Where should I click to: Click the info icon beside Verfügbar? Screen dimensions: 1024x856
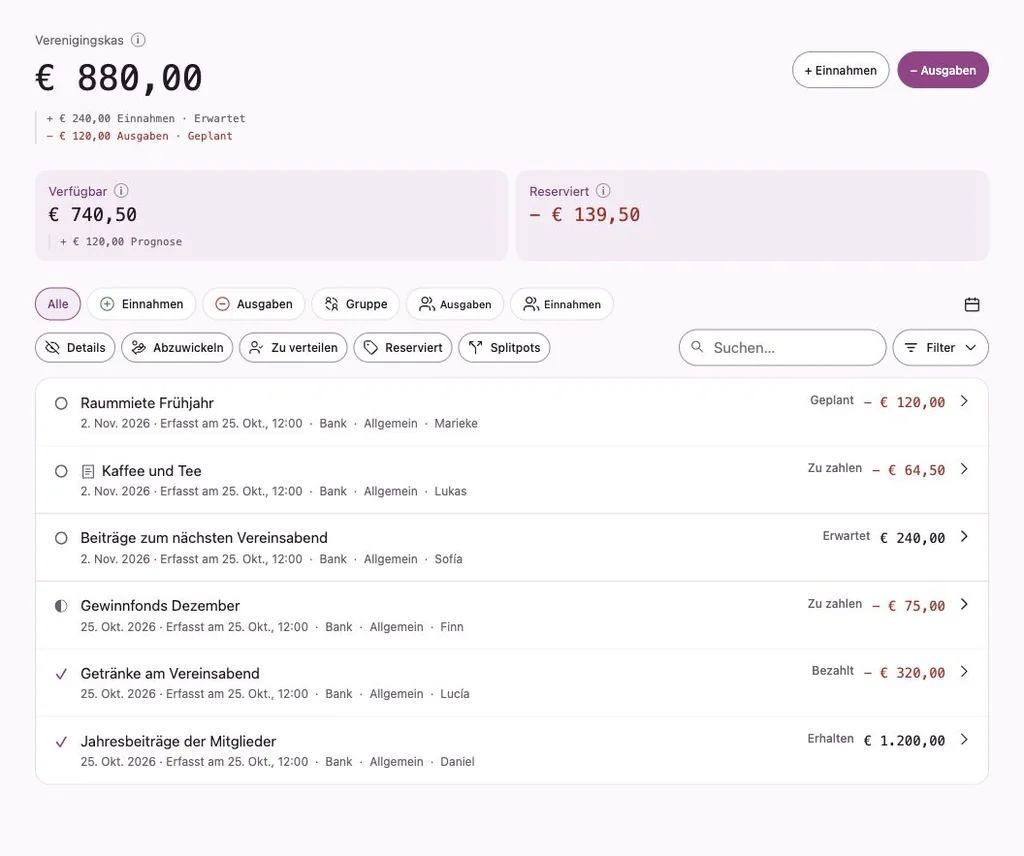[x=121, y=191]
